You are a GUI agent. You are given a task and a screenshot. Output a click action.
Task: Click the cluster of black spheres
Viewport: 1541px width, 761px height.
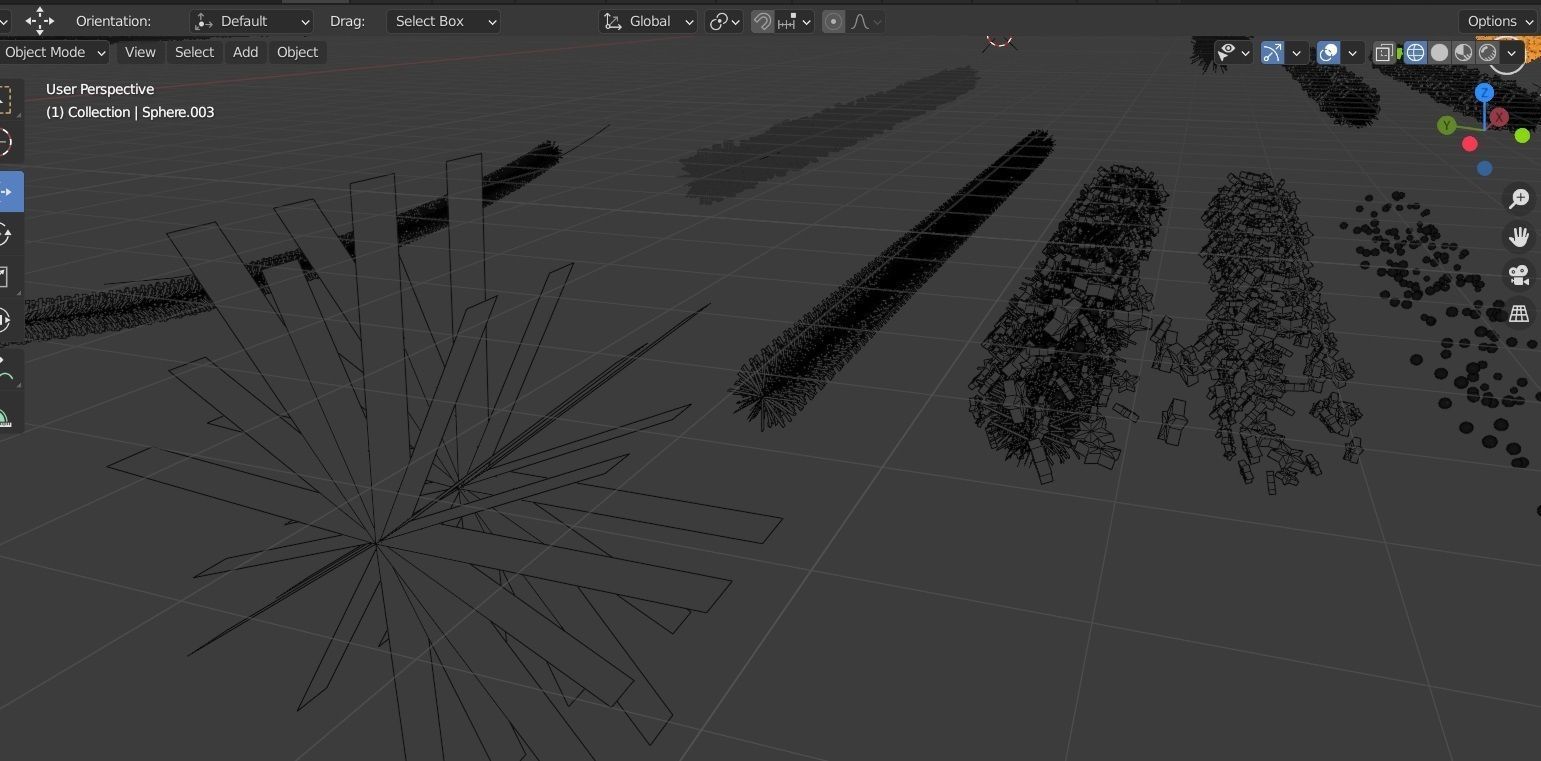tap(1440, 330)
